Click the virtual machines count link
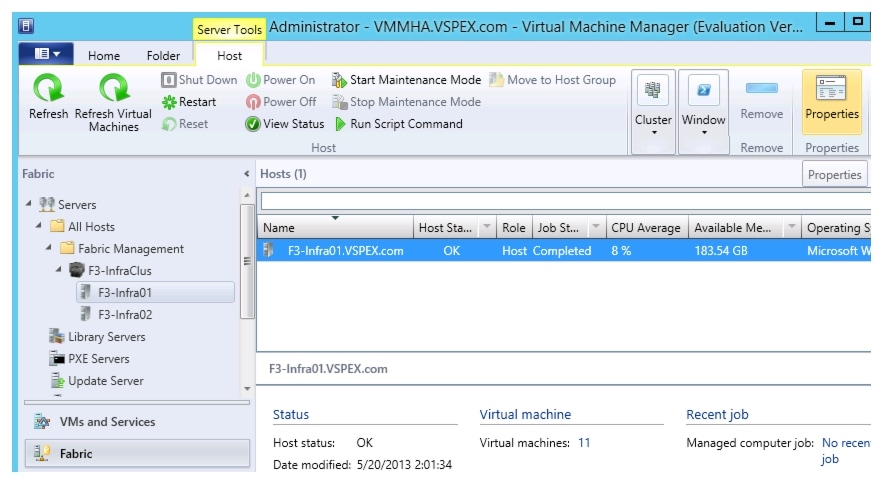The image size is (884, 485). [x=584, y=442]
